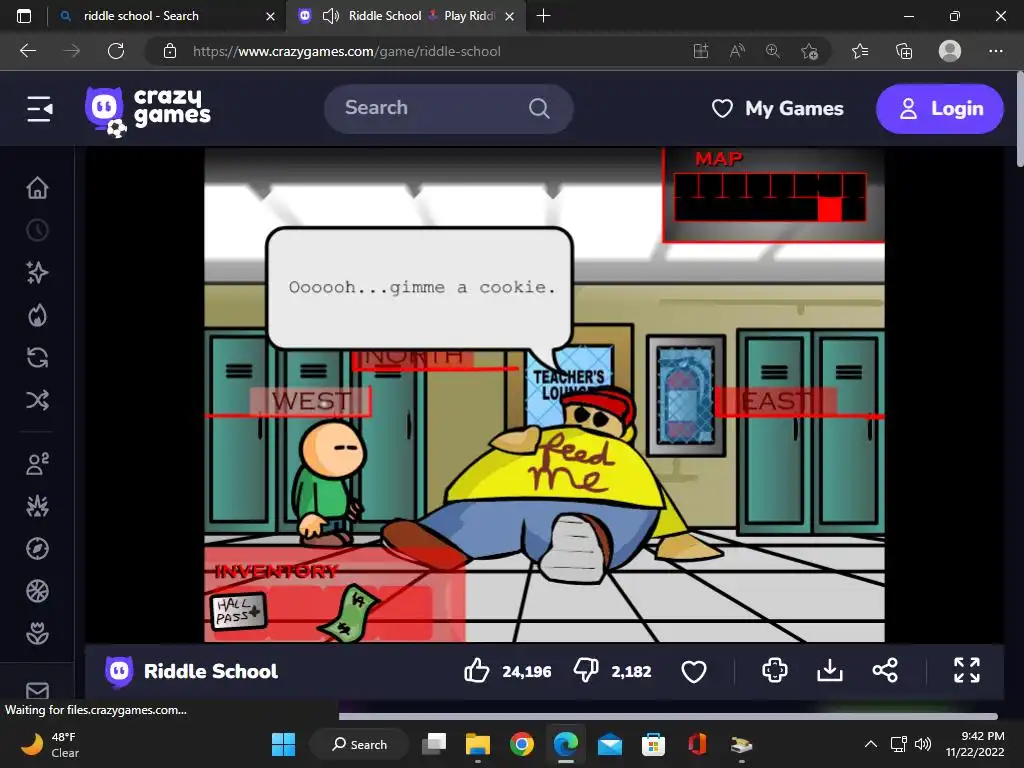This screenshot has height=768, width=1024.
Task: Open Adventure compass icon in sidebar
Action: [37, 549]
